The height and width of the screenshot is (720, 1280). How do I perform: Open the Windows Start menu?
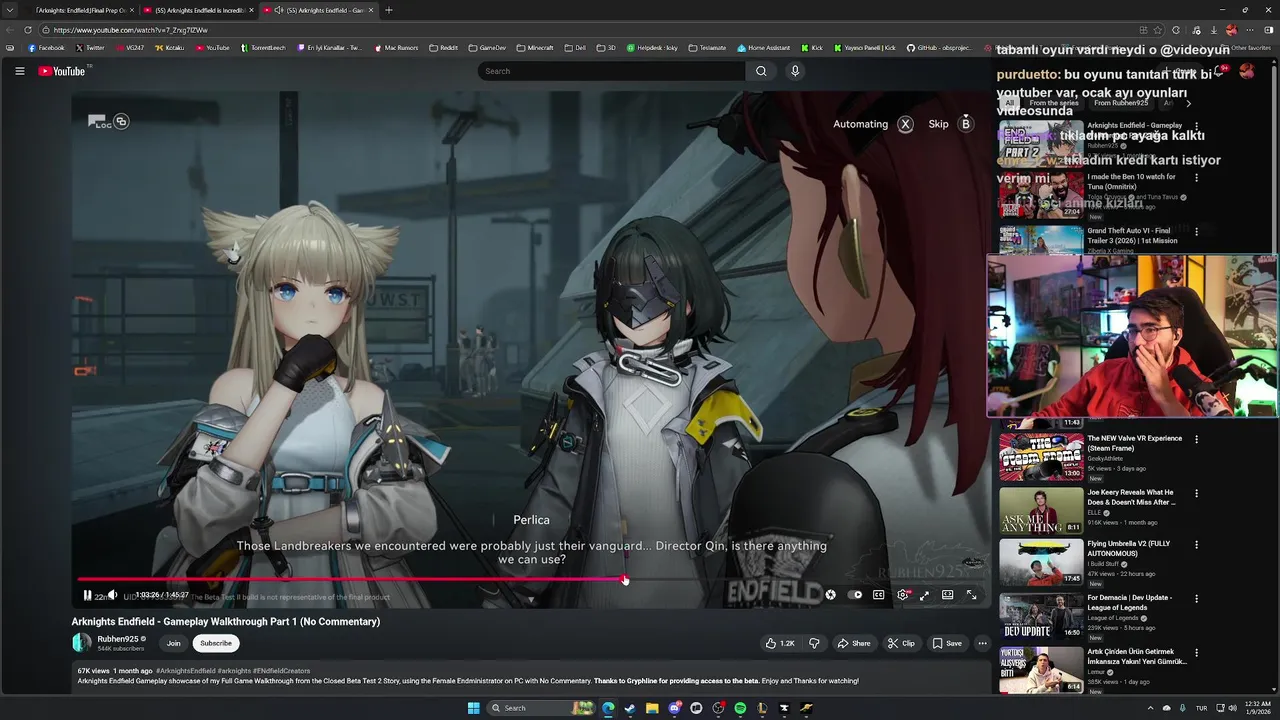point(473,708)
